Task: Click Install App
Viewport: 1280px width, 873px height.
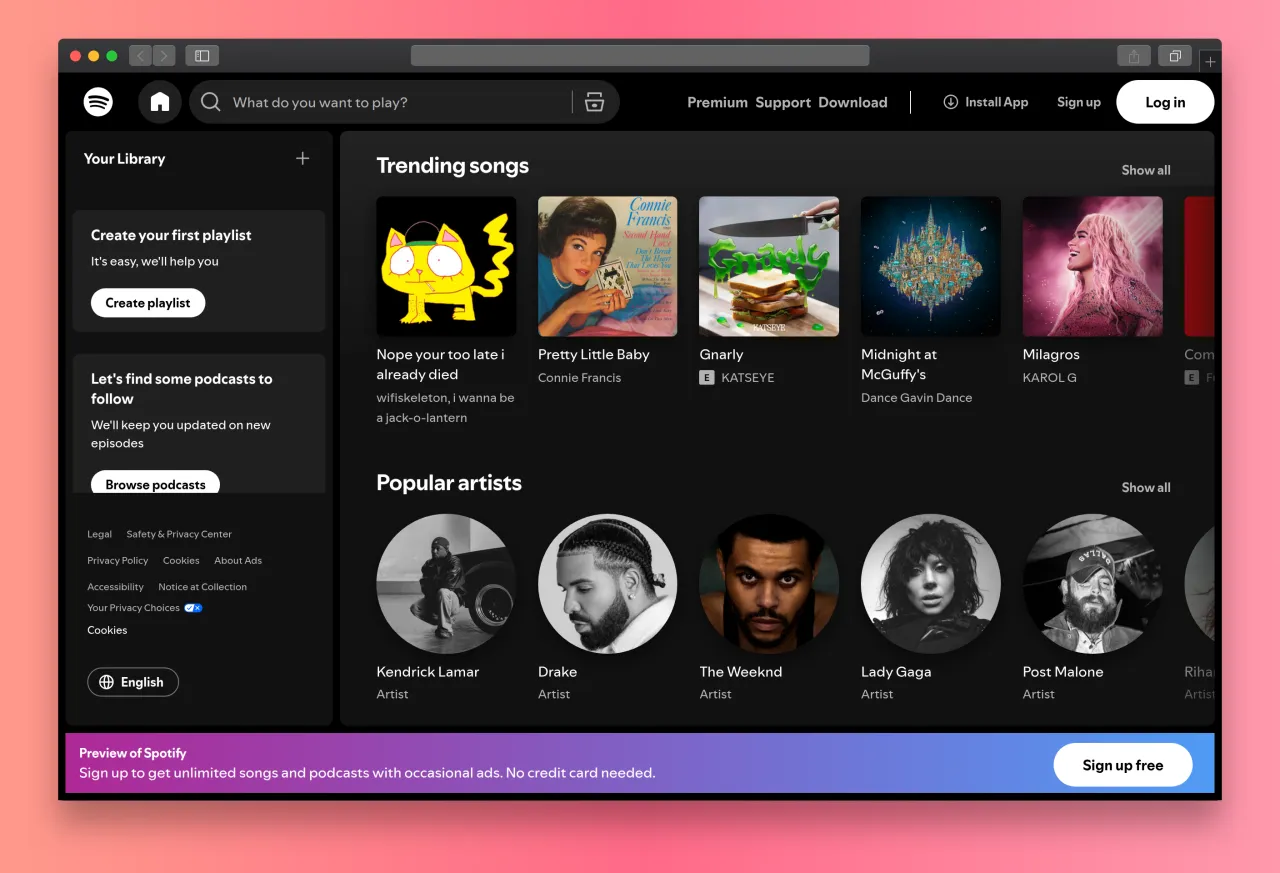Action: coord(986,102)
